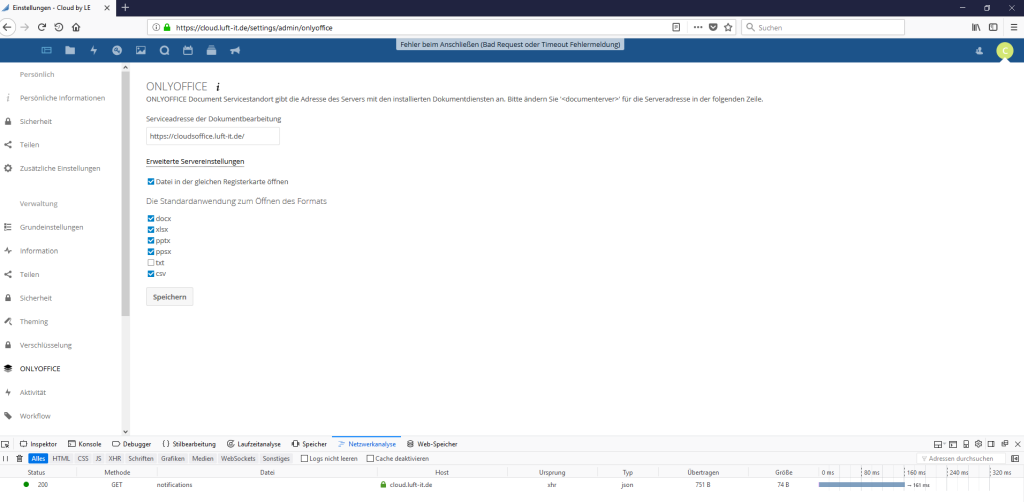Click the ONLYOFFICE info 'i' icon

[x=218, y=86]
